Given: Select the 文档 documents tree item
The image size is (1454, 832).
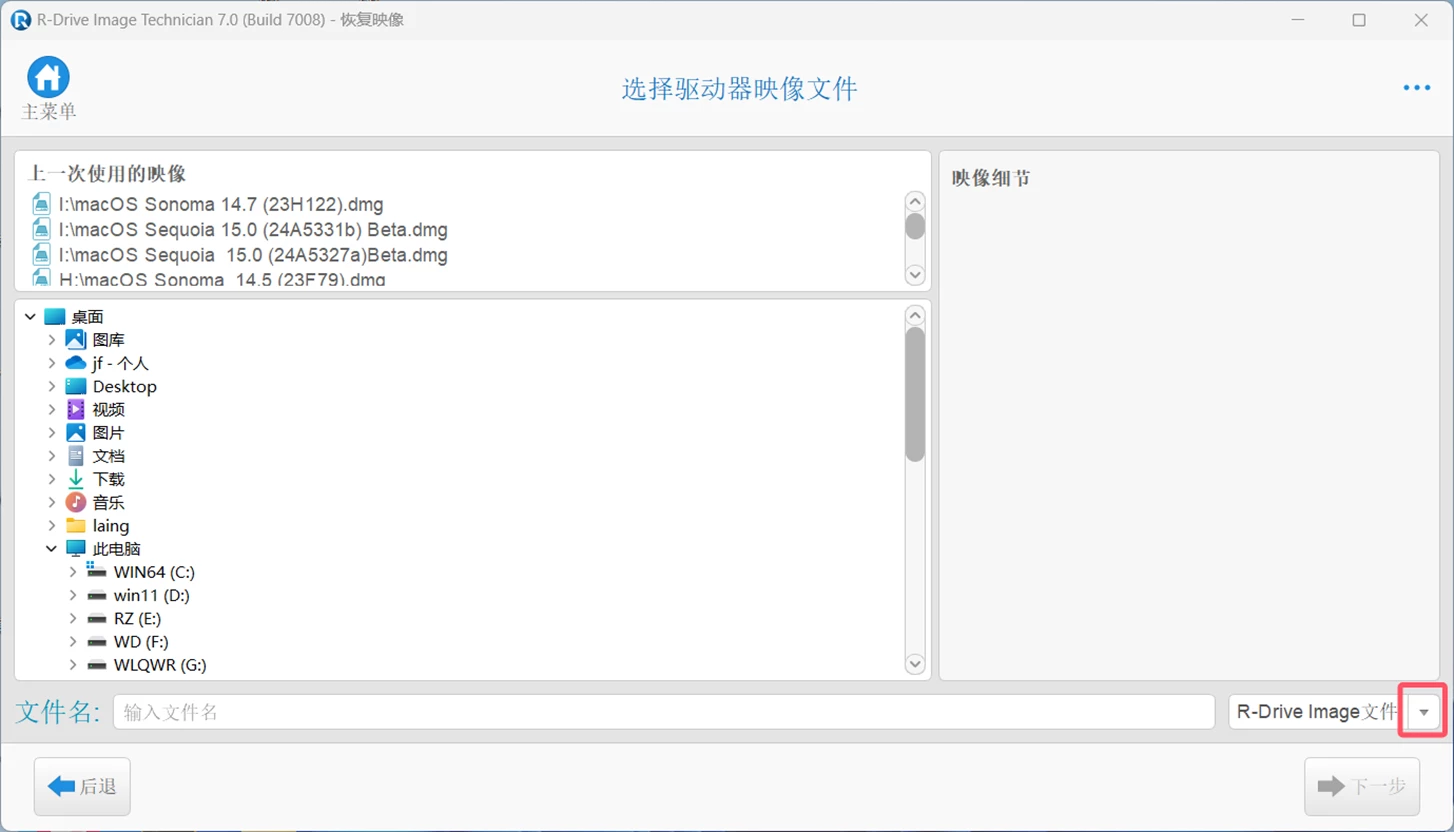Looking at the screenshot, I should (x=108, y=456).
